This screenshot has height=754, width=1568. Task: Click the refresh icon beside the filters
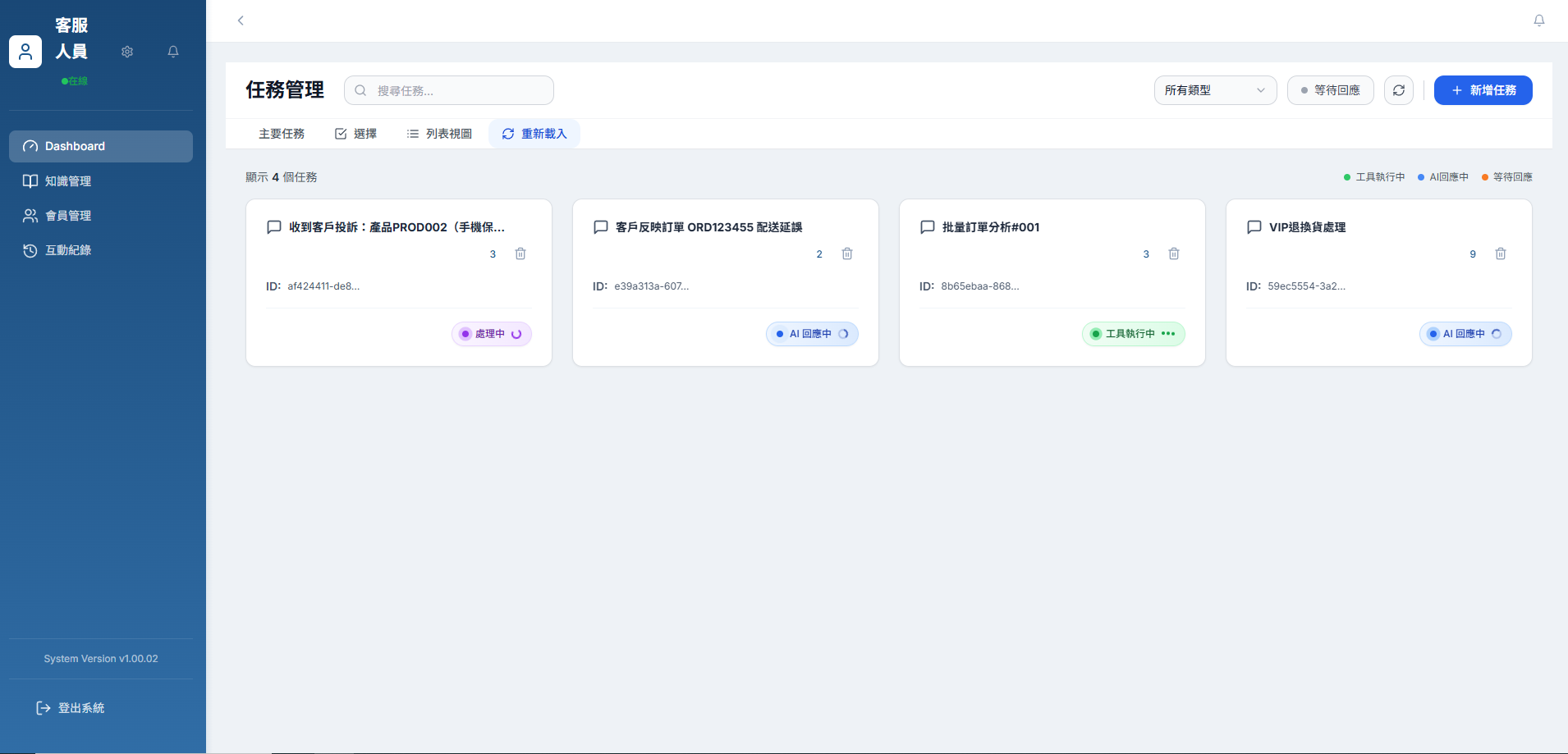coord(1398,90)
